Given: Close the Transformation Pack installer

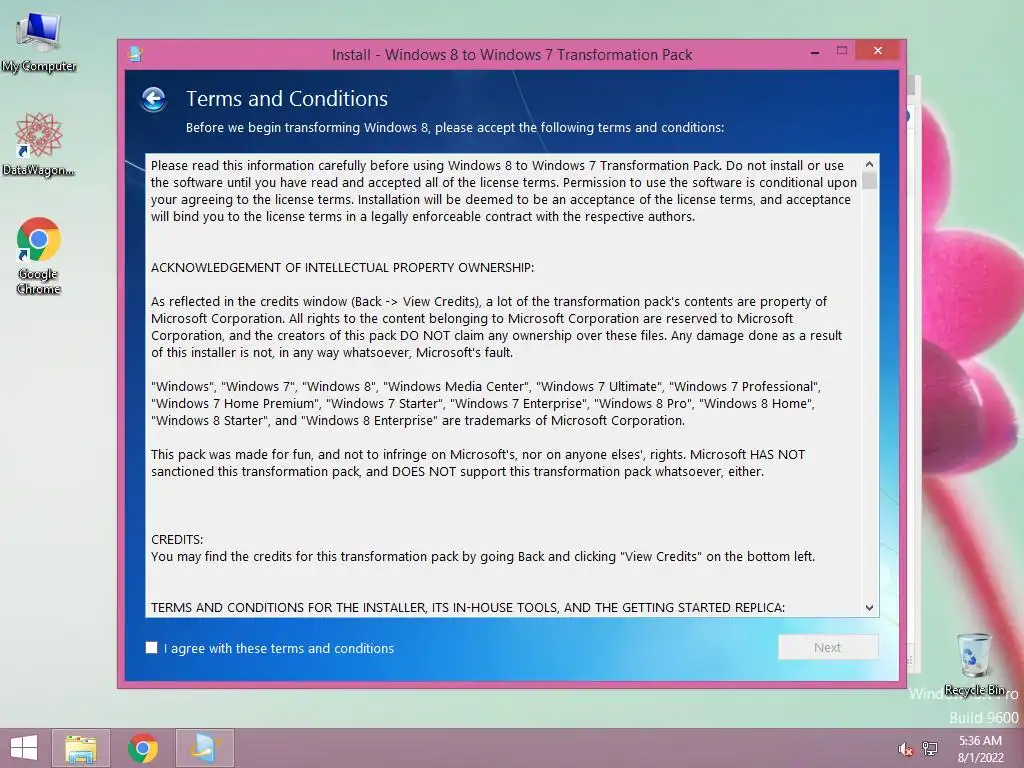Looking at the screenshot, I should [x=878, y=50].
